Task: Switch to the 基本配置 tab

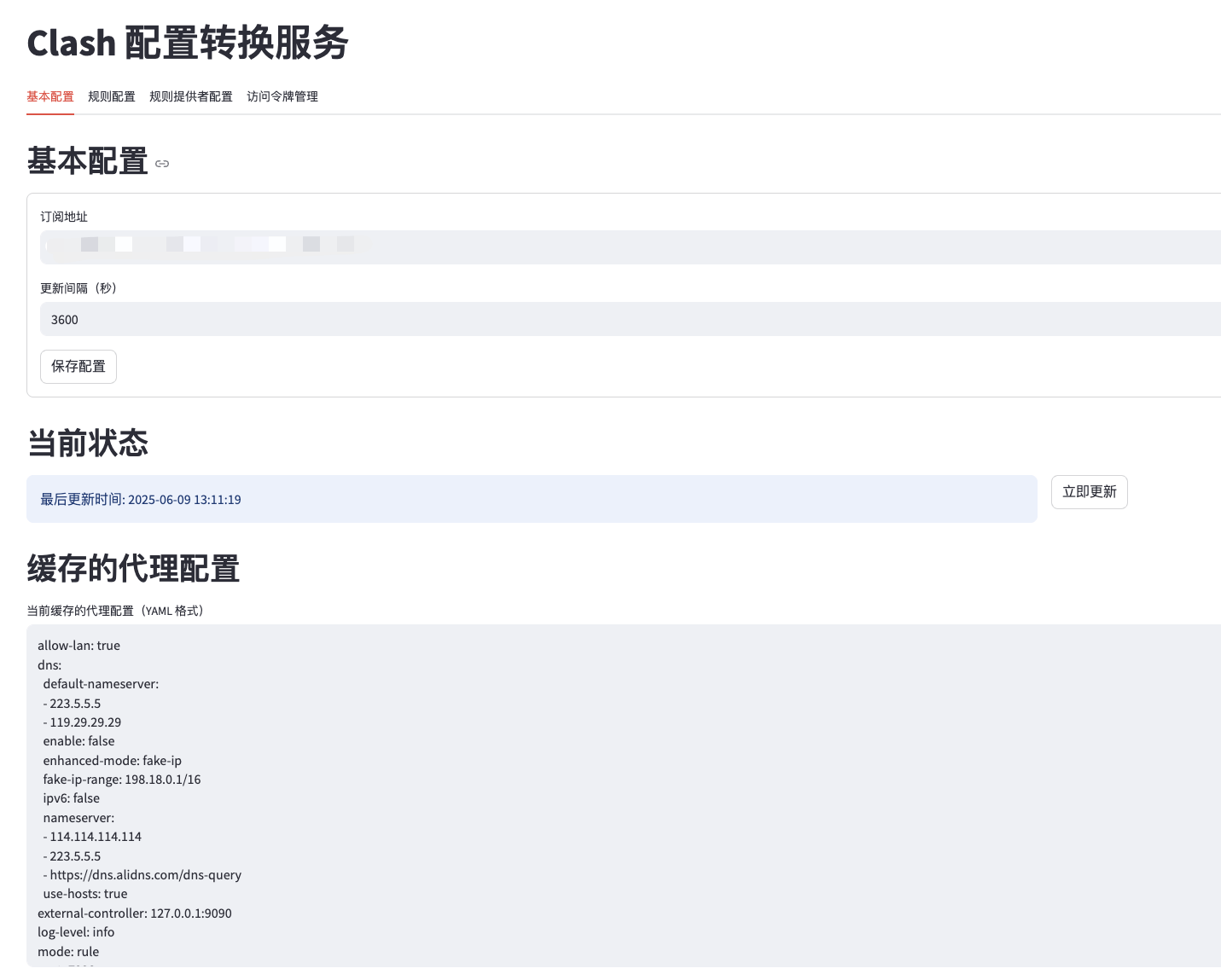Action: point(50,96)
